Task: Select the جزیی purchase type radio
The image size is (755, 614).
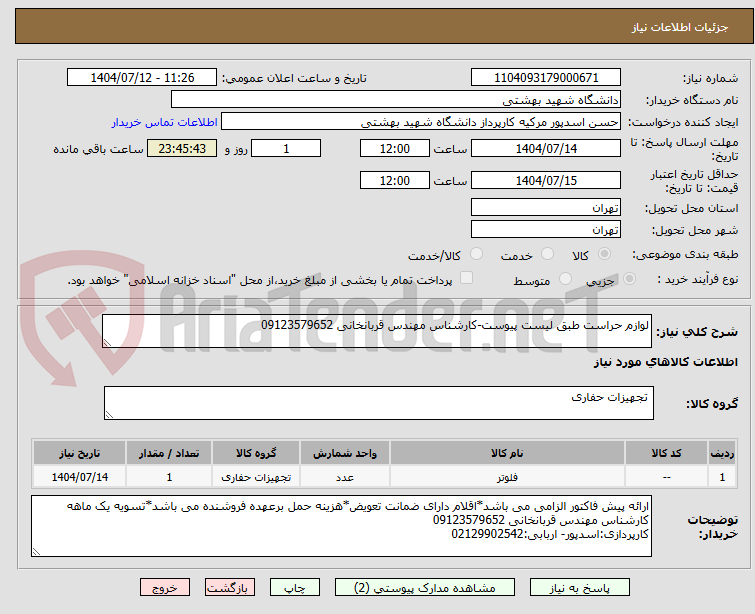Action: point(629,279)
